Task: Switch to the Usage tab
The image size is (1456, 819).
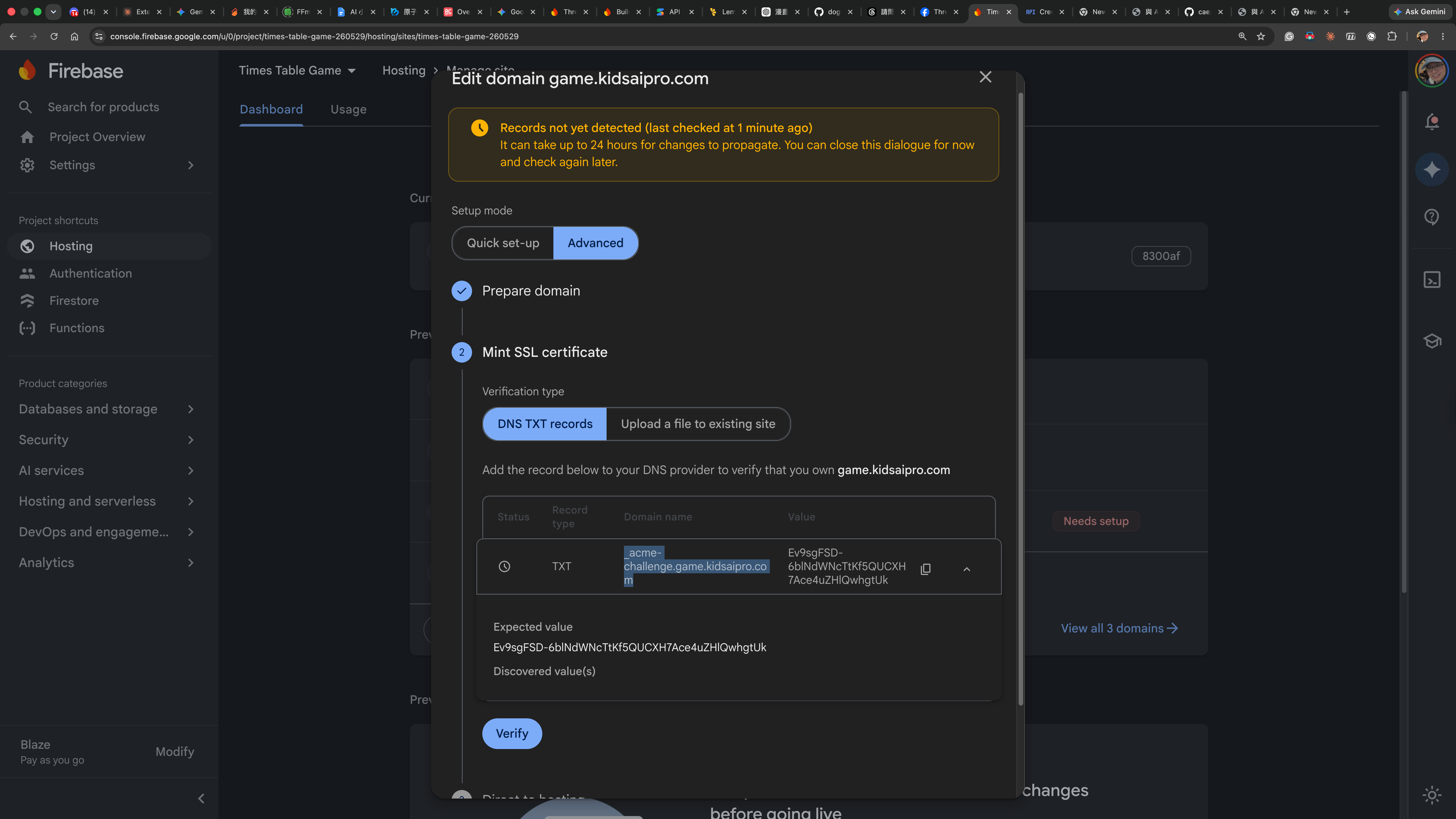Action: [348, 109]
